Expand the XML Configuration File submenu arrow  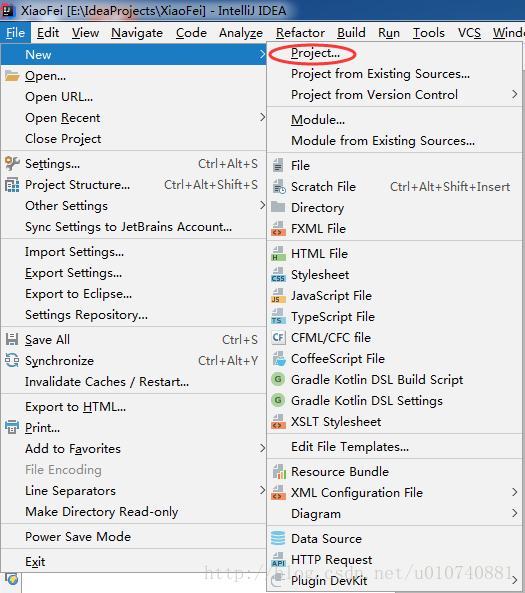click(514, 492)
